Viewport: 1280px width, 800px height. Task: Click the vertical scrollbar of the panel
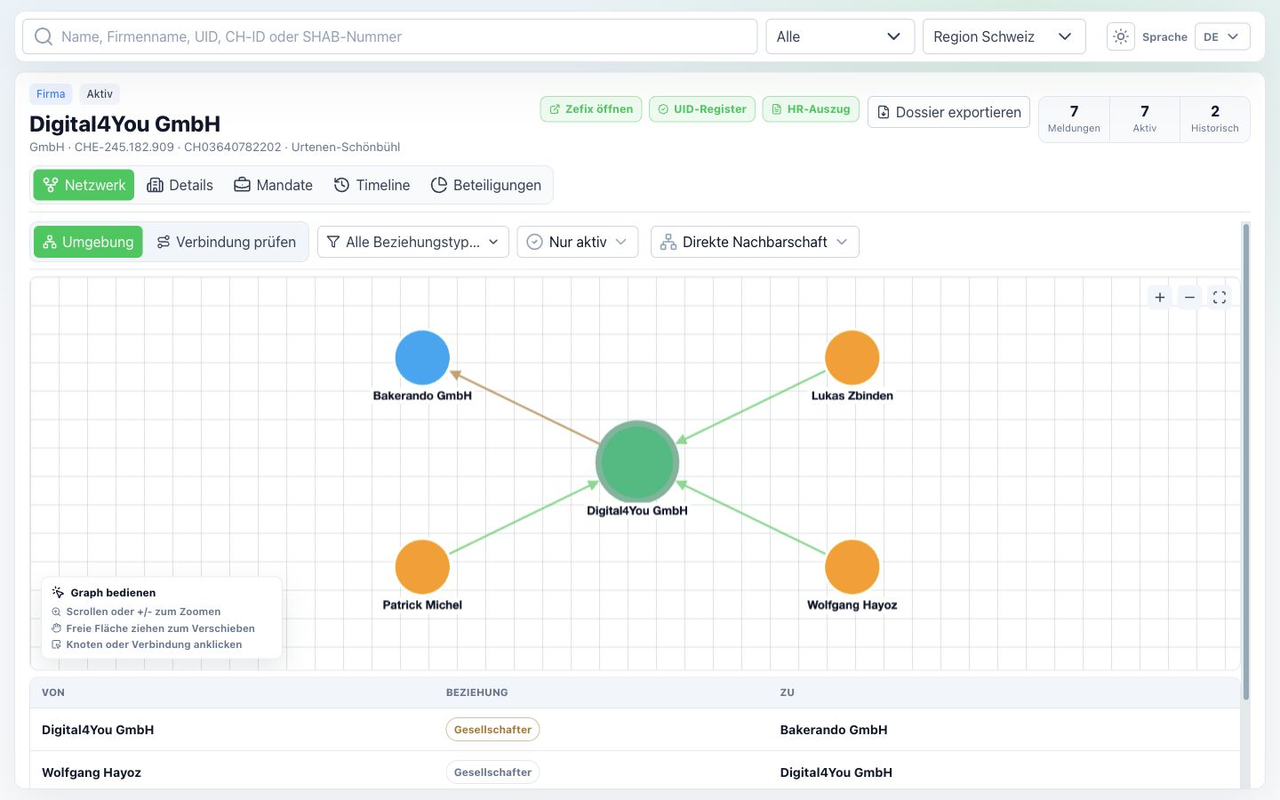pyautogui.click(x=1246, y=460)
